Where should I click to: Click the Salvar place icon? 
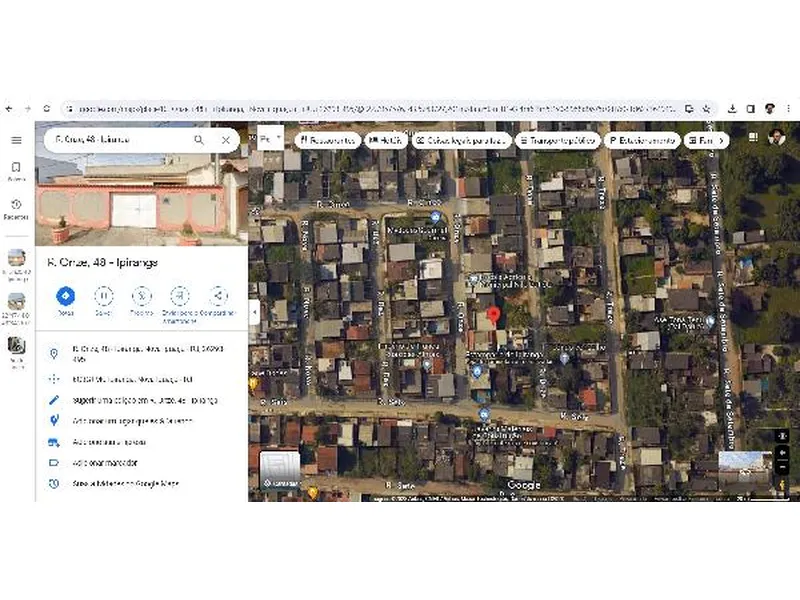(103, 297)
